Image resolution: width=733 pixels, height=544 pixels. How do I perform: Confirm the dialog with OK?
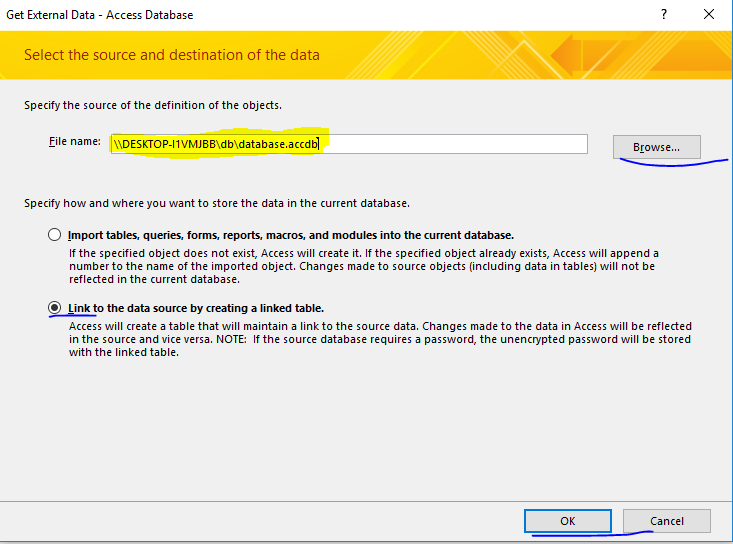pos(568,521)
